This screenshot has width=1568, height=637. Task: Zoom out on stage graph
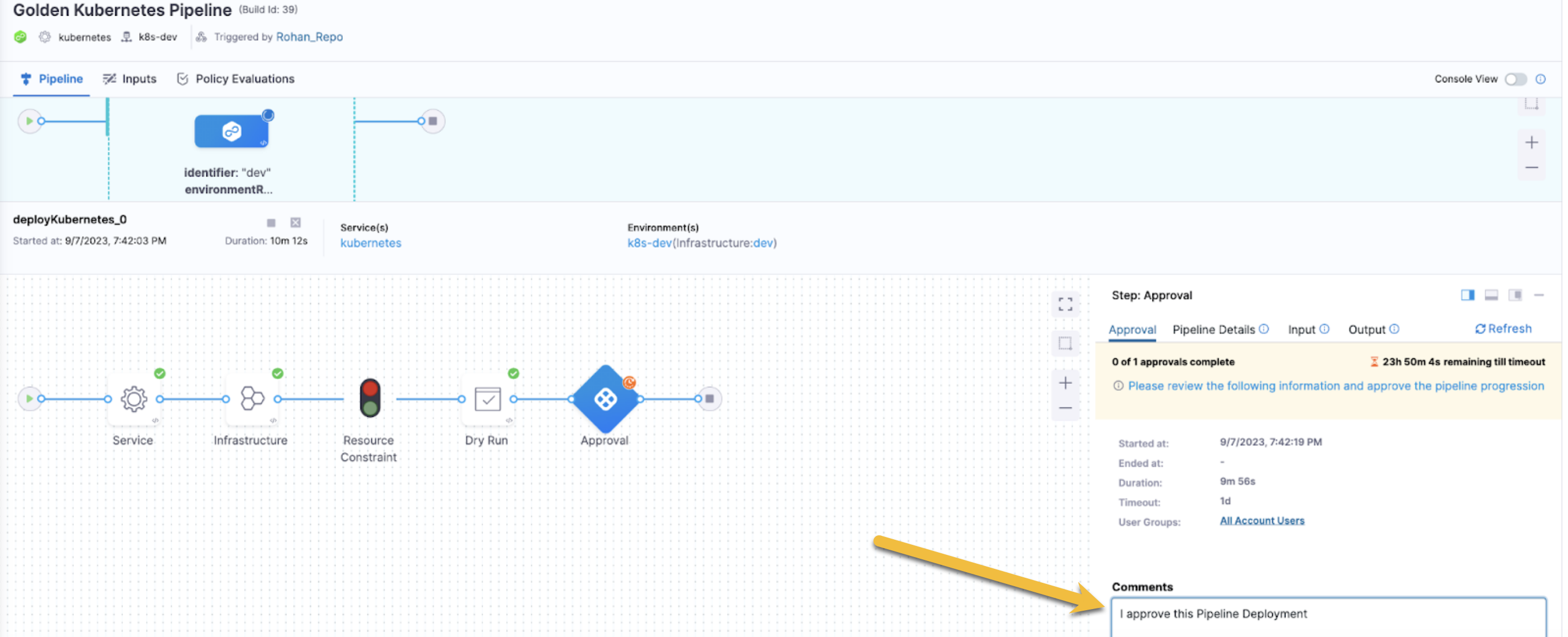(x=1532, y=168)
